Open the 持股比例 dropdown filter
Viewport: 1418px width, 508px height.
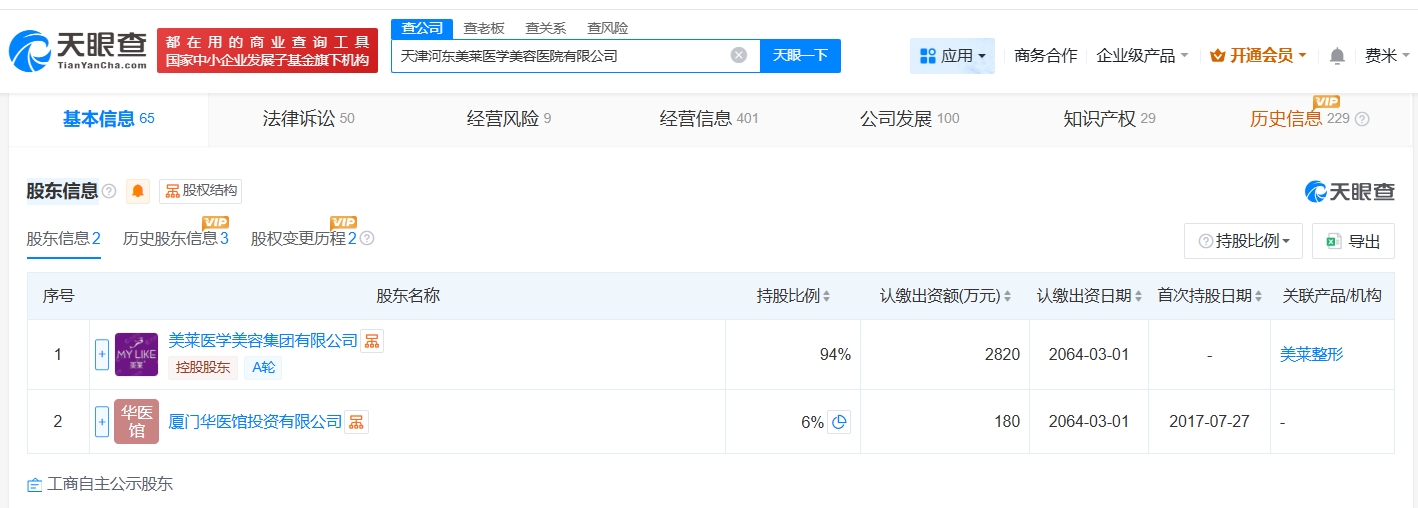(1243, 241)
